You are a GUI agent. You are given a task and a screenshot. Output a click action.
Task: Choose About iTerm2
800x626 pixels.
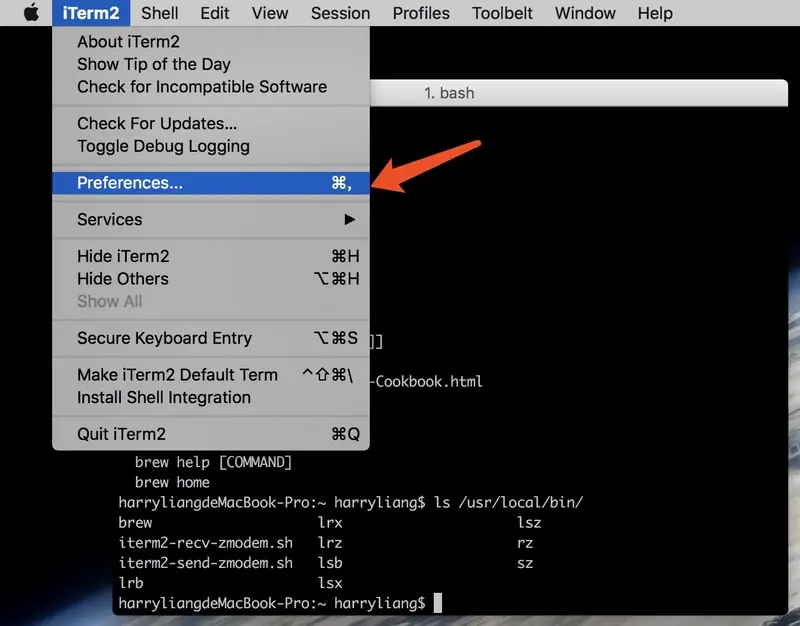211,41
